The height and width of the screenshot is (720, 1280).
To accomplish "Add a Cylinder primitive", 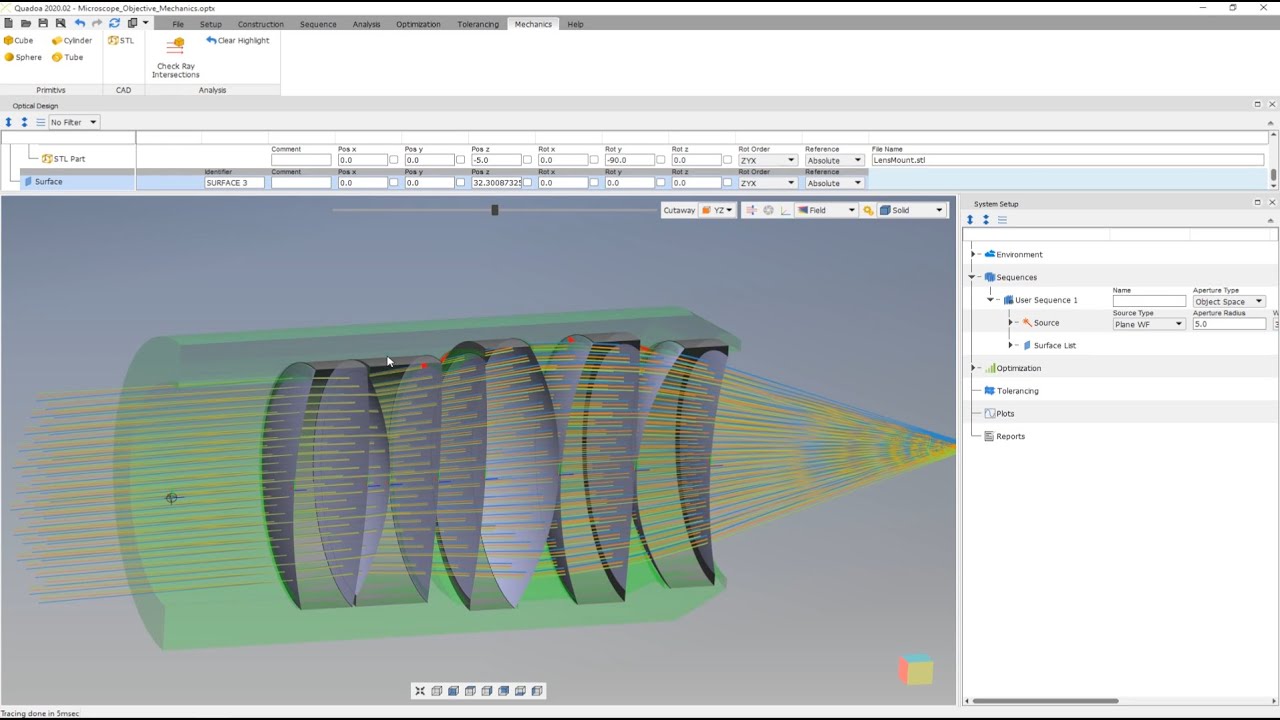I will (x=70, y=40).
